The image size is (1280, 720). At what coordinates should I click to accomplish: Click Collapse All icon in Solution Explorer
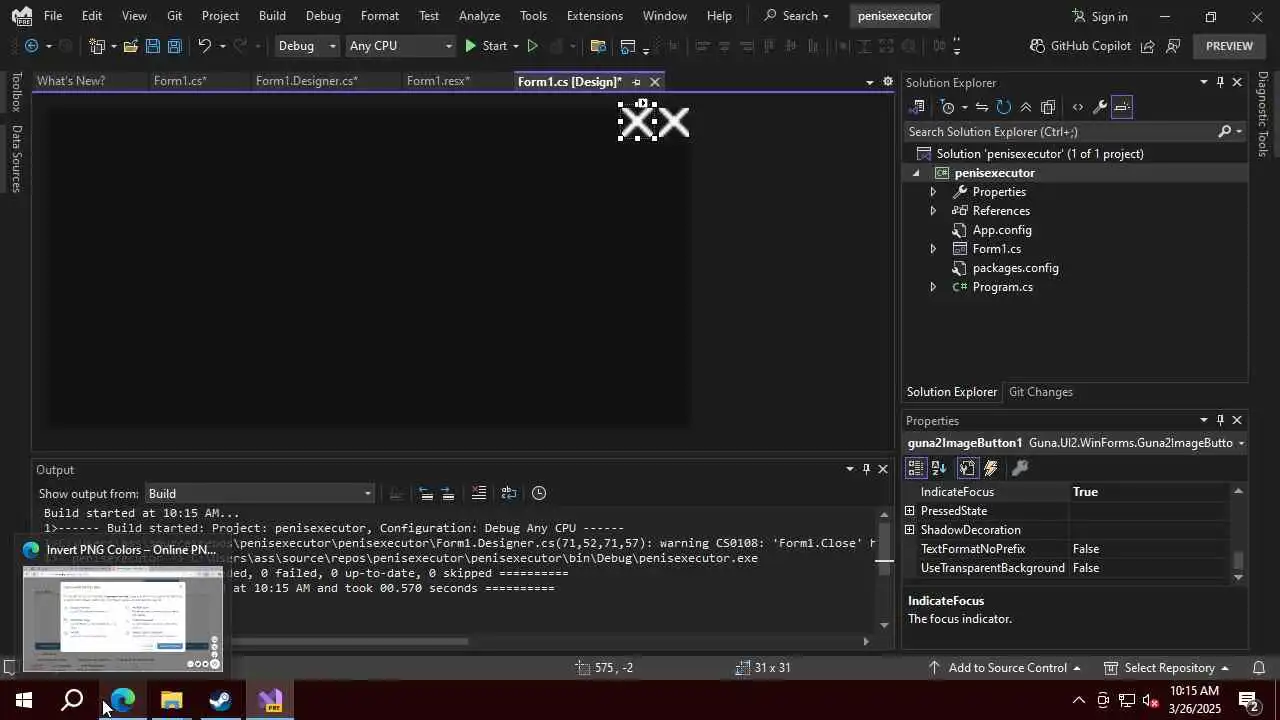click(1025, 107)
